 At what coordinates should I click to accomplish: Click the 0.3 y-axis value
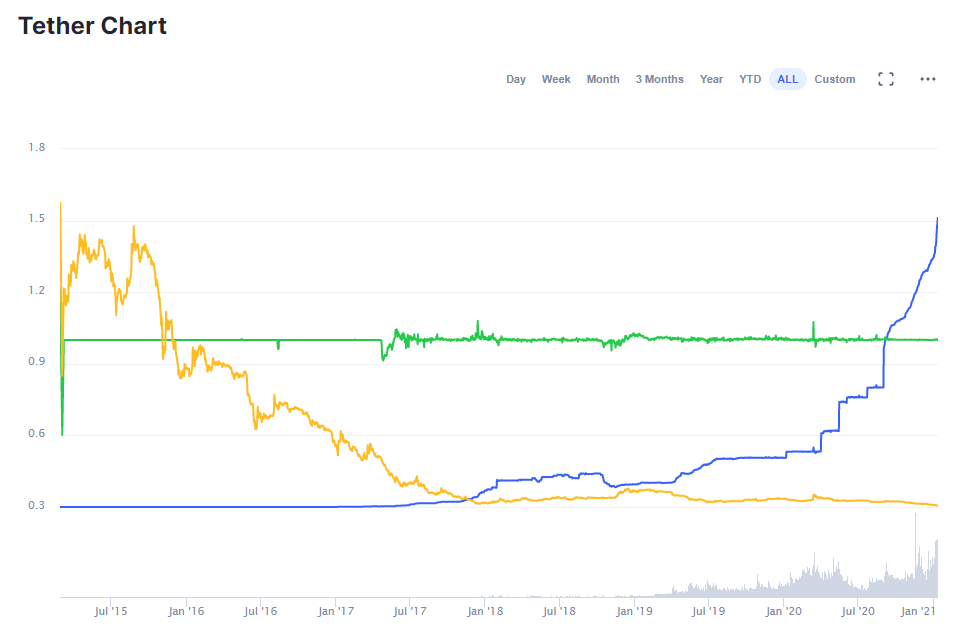pyautogui.click(x=37, y=506)
